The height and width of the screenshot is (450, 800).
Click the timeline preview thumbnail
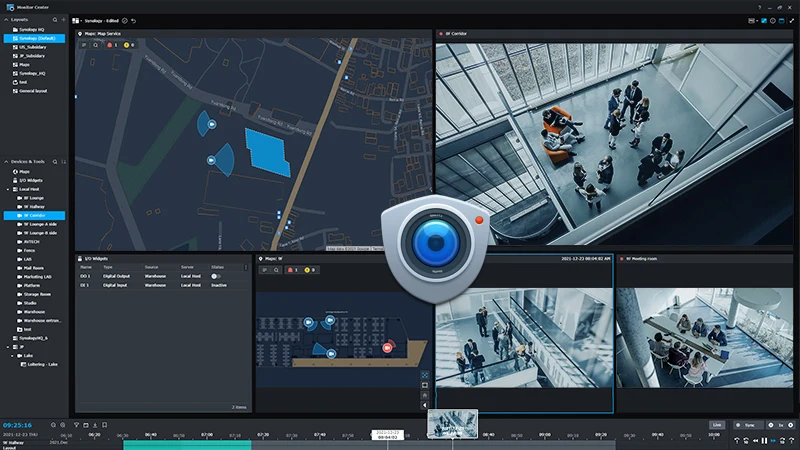click(x=453, y=424)
